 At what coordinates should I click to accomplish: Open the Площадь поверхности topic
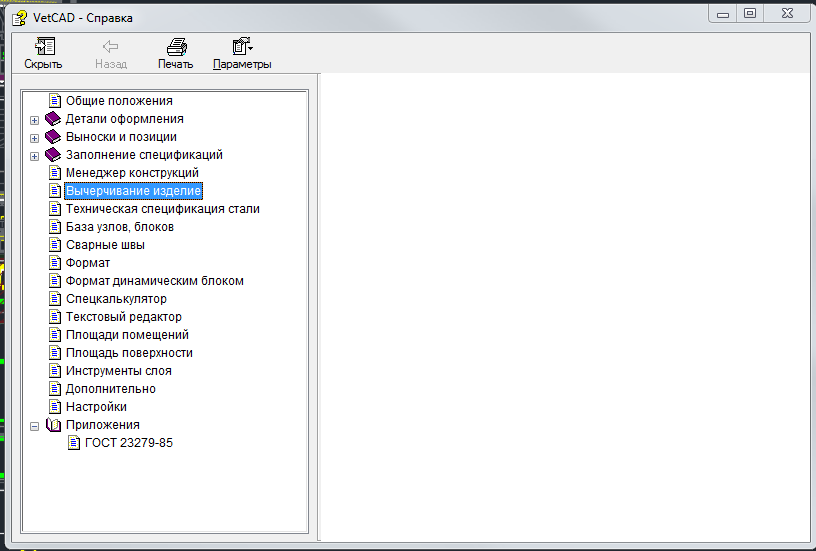pyautogui.click(x=129, y=353)
